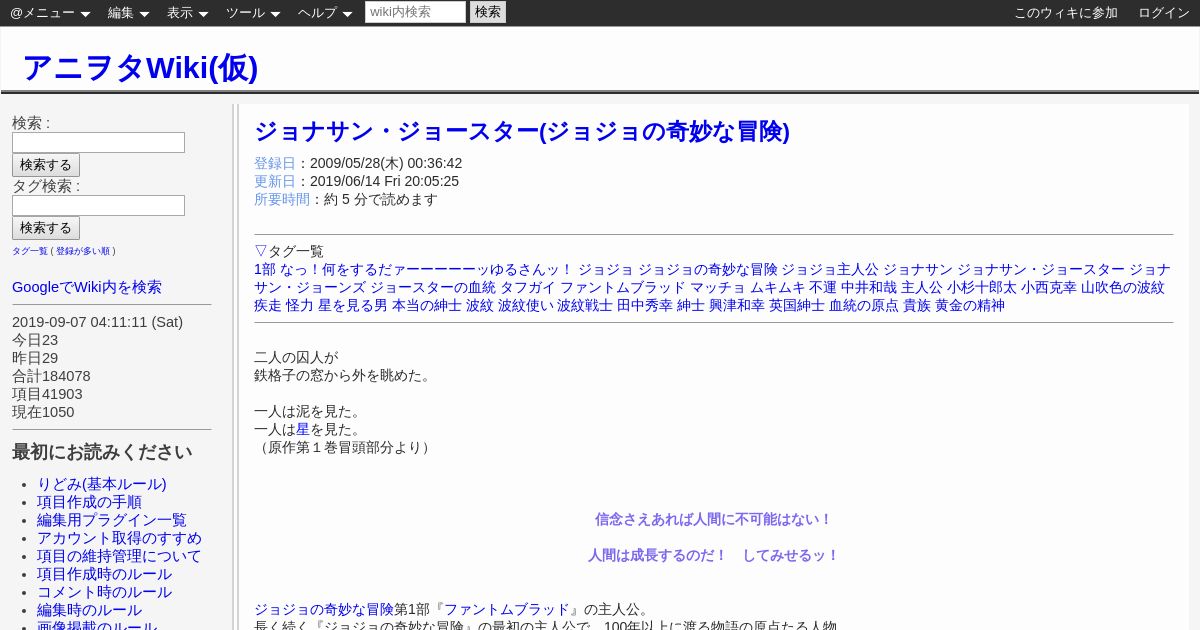The image size is (1200, 630).
Task: Click the 所要時間 label link
Action: click(282, 199)
